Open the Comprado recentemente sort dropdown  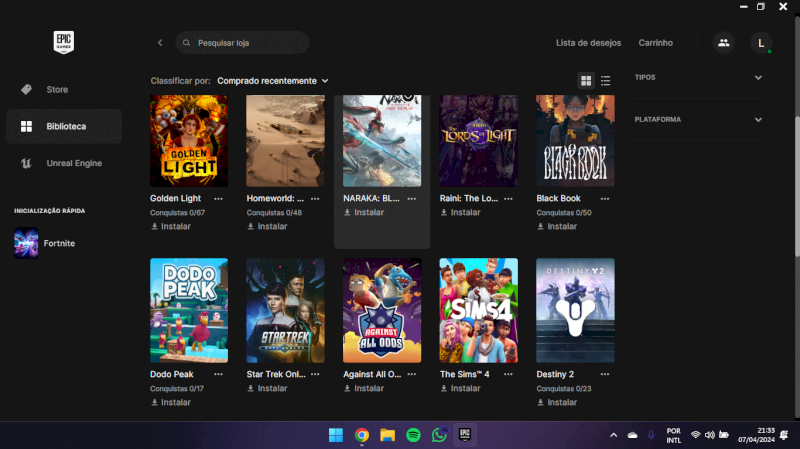click(272, 81)
